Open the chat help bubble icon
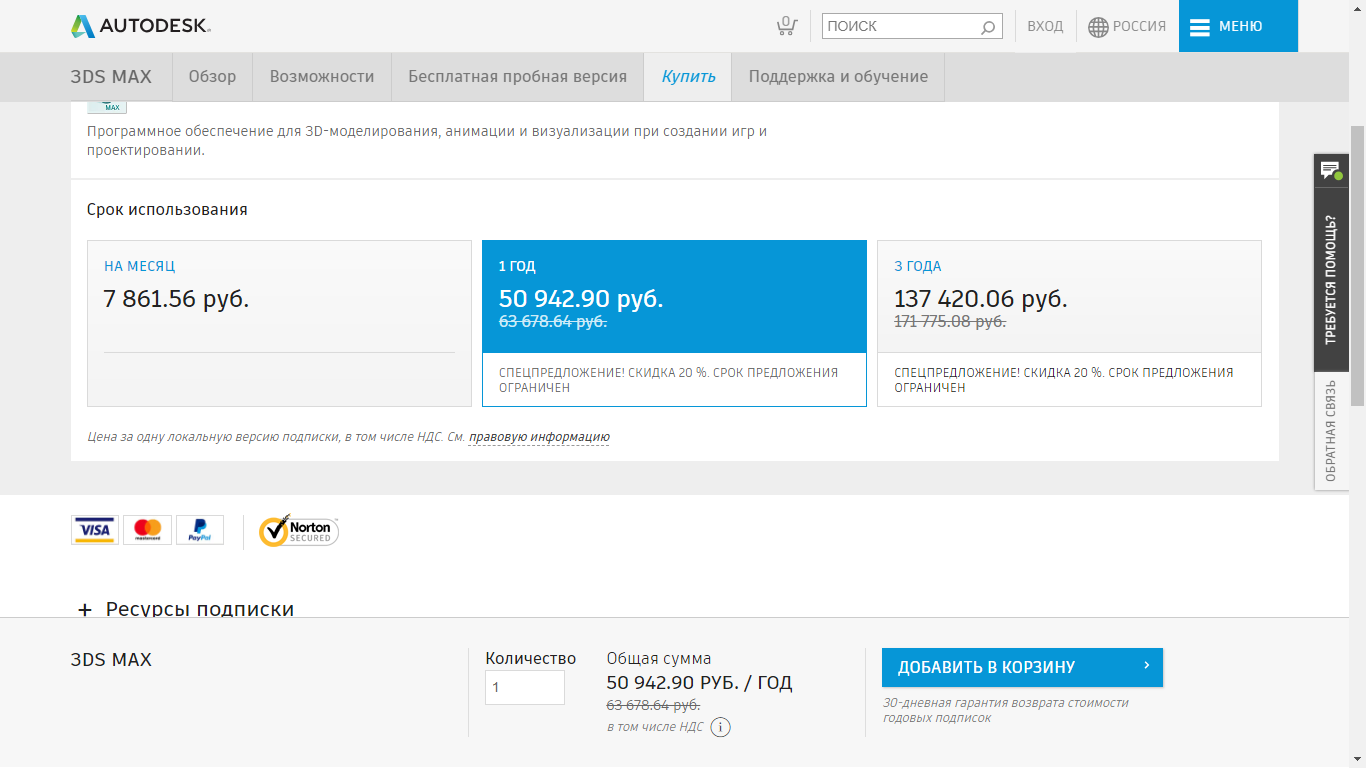The height and width of the screenshot is (768, 1366). (1331, 170)
